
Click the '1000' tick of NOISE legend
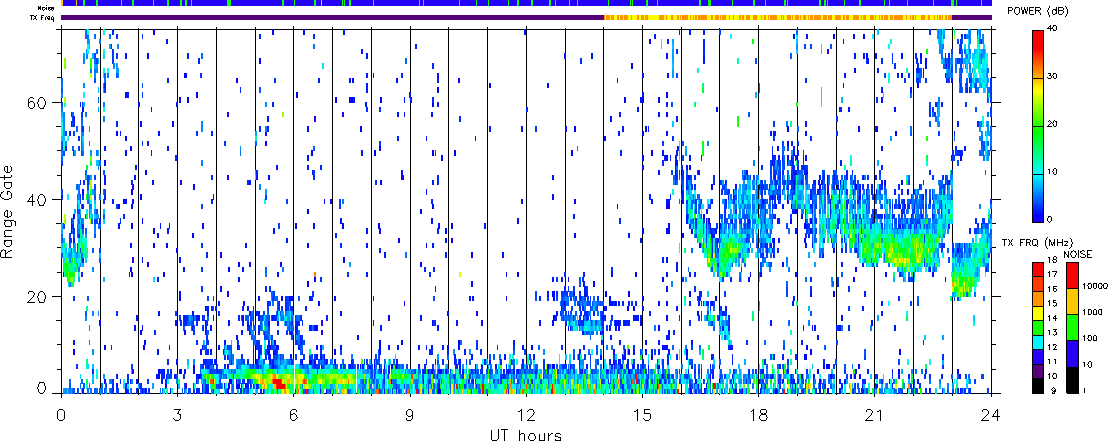(x=1091, y=314)
